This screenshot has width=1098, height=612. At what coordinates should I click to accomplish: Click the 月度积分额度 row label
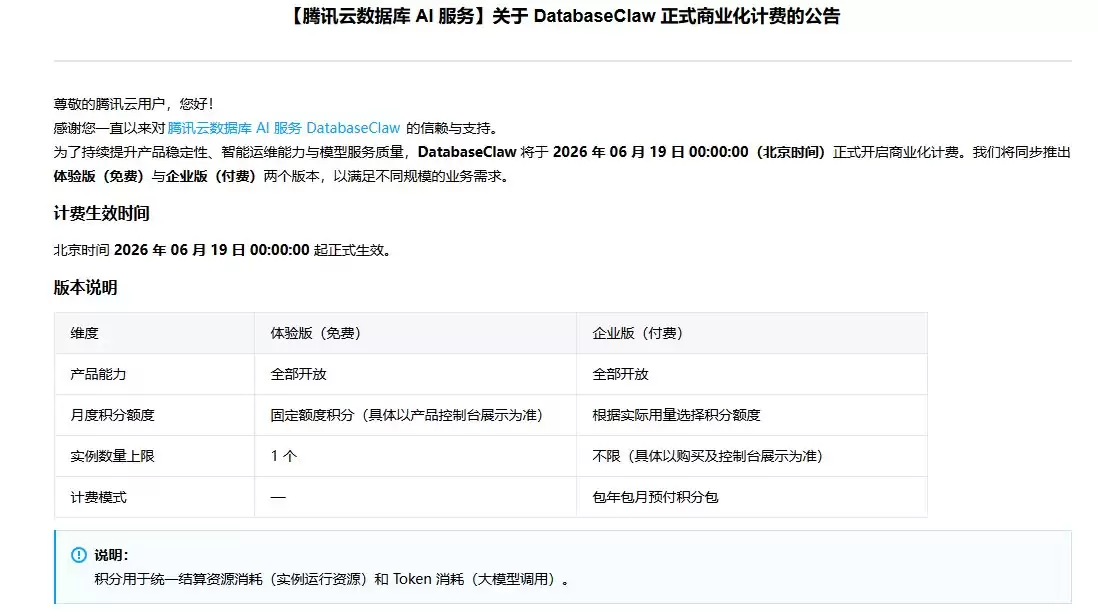[112, 415]
